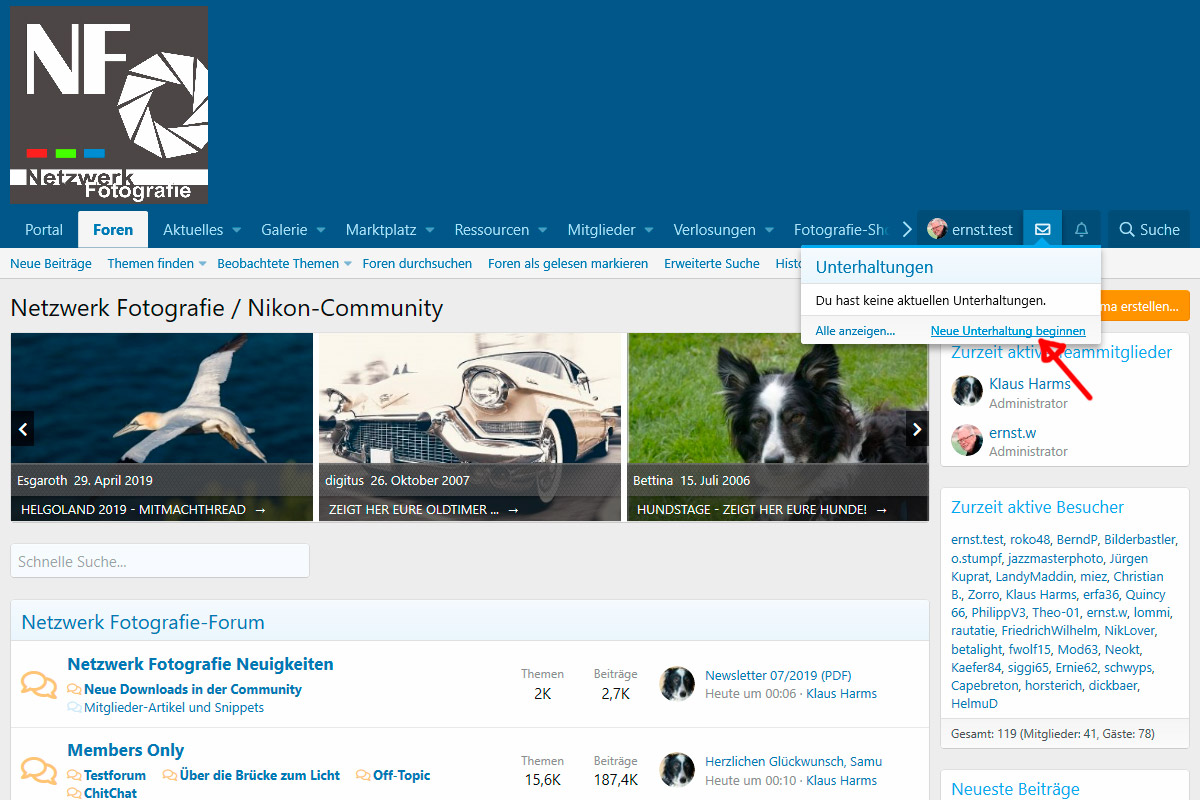Click visitor Bilderbastler in active visitors

coord(1140,540)
